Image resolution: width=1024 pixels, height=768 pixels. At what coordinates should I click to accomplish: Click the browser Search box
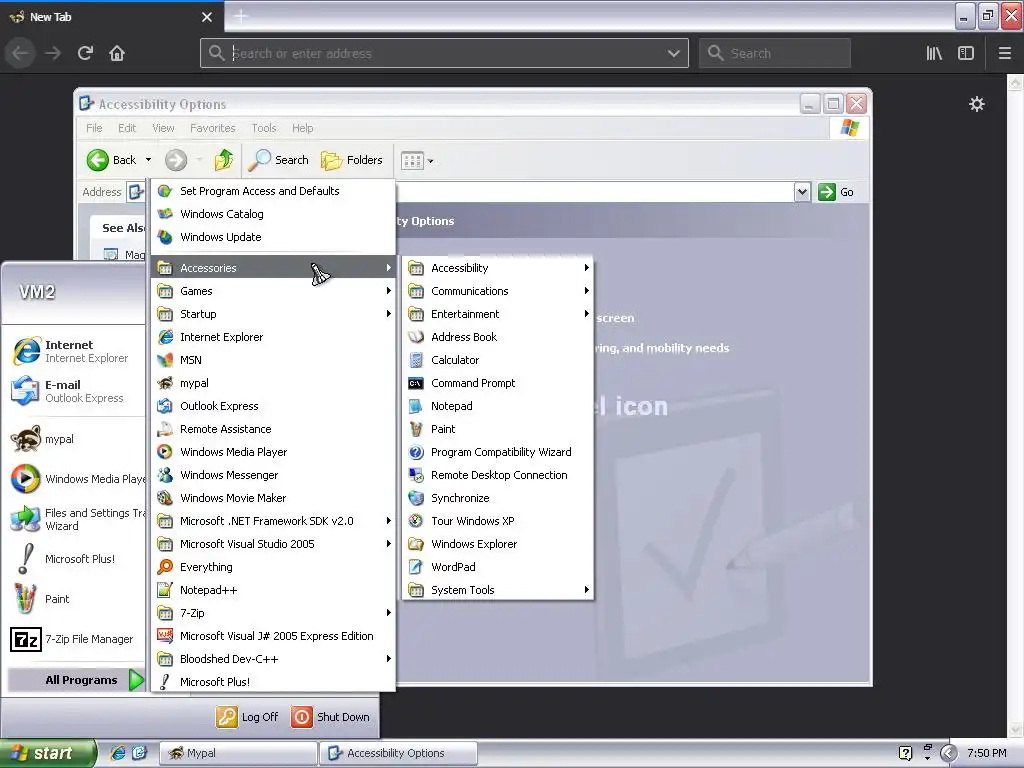(x=775, y=53)
